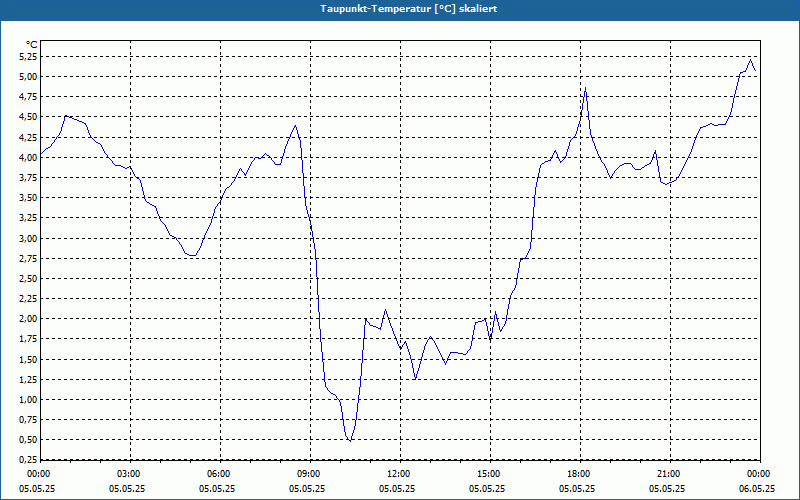This screenshot has width=800, height=500.
Task: Select the 4,00 y-axis value
Action: point(27,158)
